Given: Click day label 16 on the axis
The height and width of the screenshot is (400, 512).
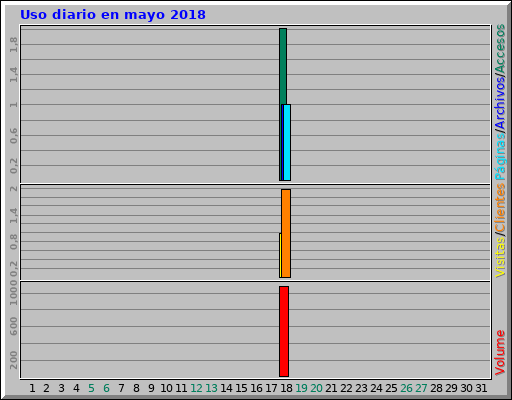Looking at the screenshot, I should (256, 388).
